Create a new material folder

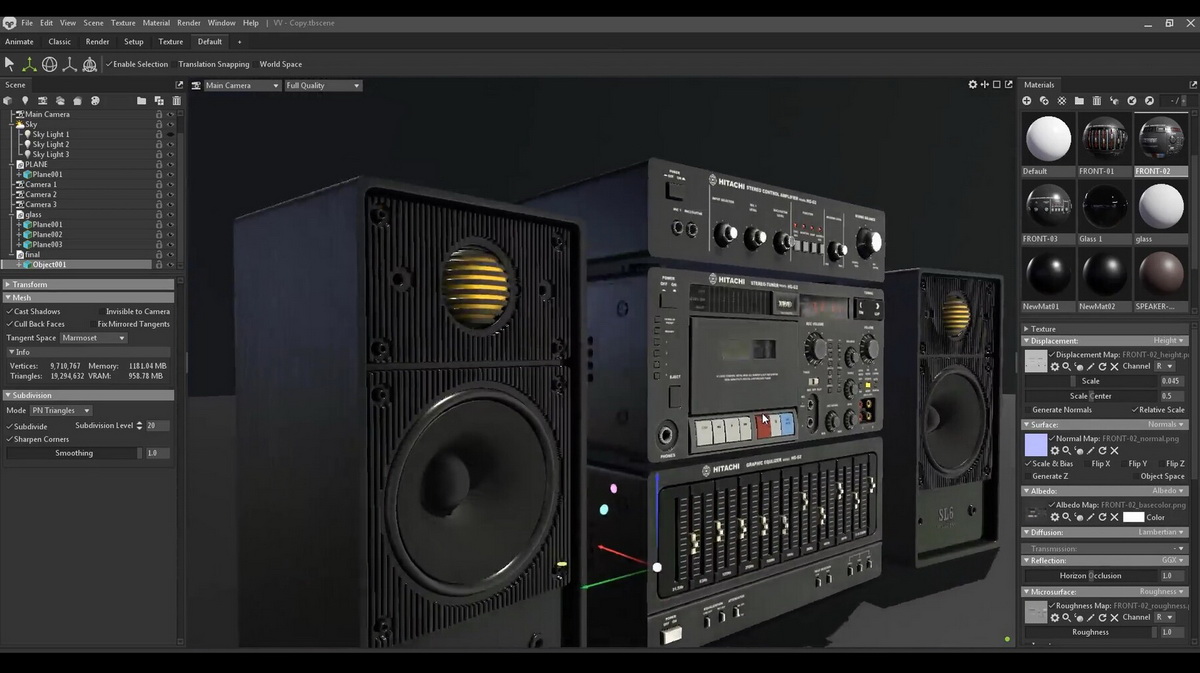coord(1079,101)
